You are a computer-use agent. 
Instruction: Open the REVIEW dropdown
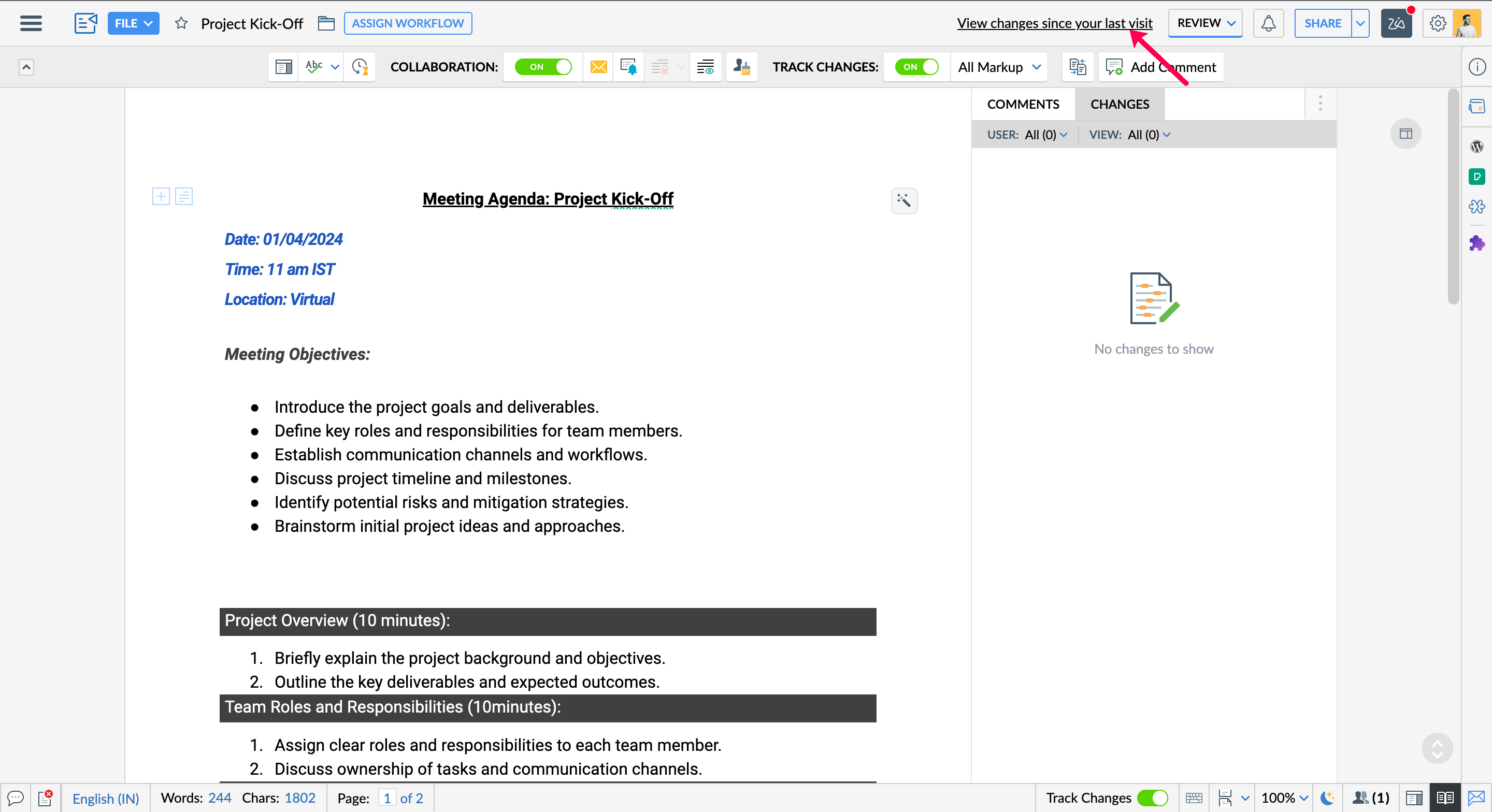[1204, 23]
